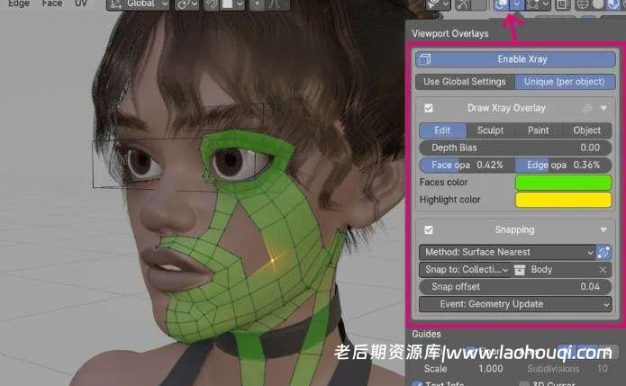626x386 pixels.
Task: Collapse the Snapping section arrow
Action: [x=603, y=230]
